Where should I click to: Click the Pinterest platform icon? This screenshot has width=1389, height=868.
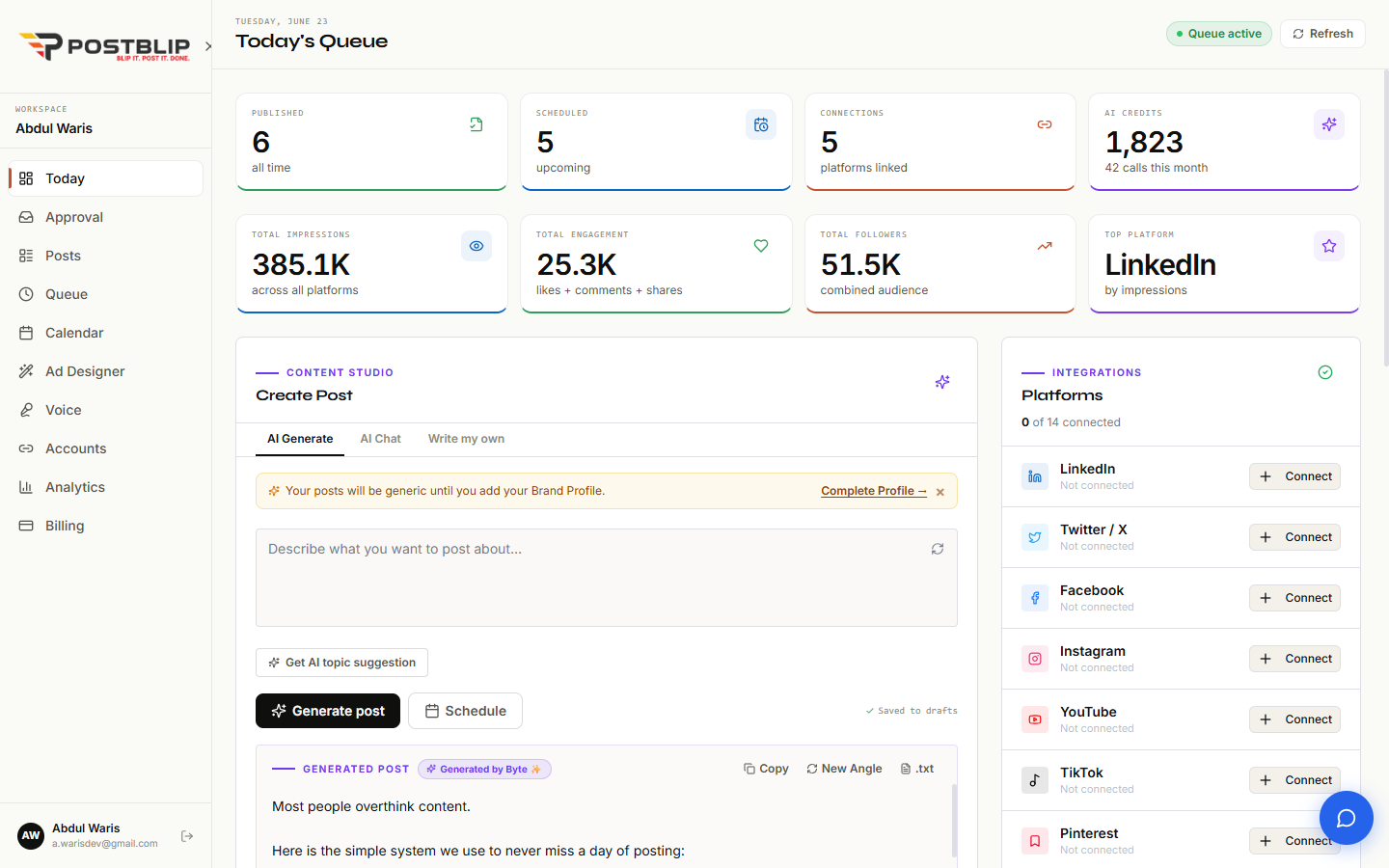[1035, 841]
